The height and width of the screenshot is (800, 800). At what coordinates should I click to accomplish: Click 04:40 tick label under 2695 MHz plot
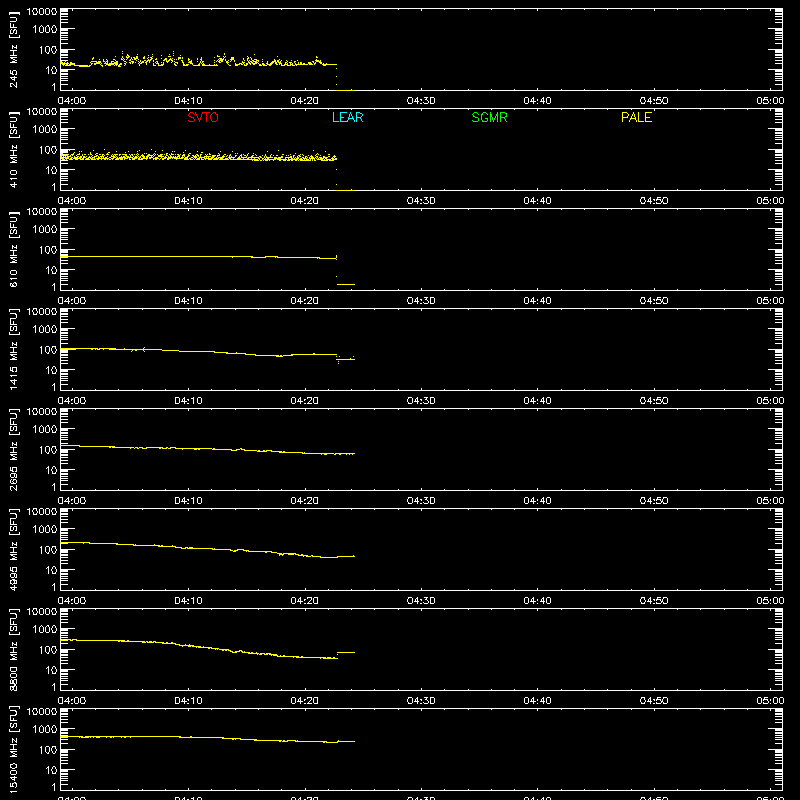[537, 501]
